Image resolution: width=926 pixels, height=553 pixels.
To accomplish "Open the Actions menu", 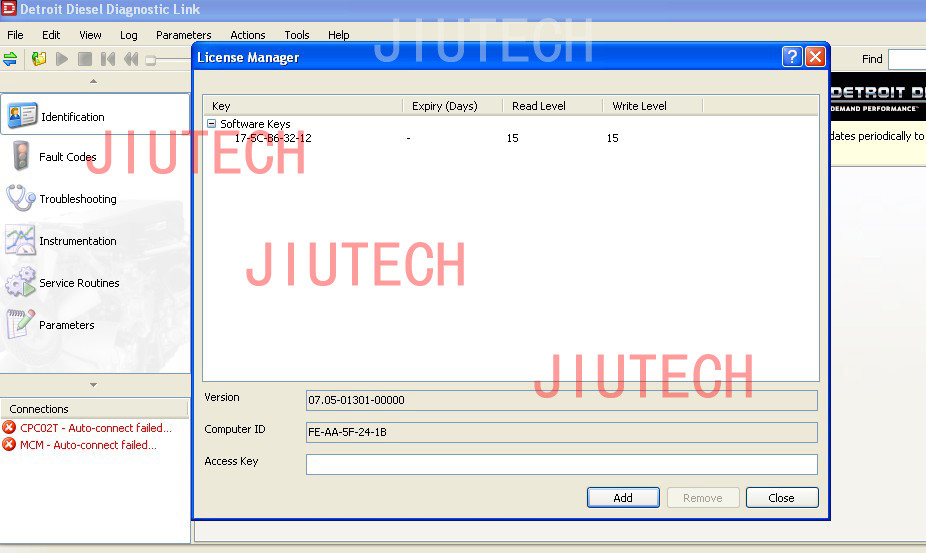I will pyautogui.click(x=247, y=35).
